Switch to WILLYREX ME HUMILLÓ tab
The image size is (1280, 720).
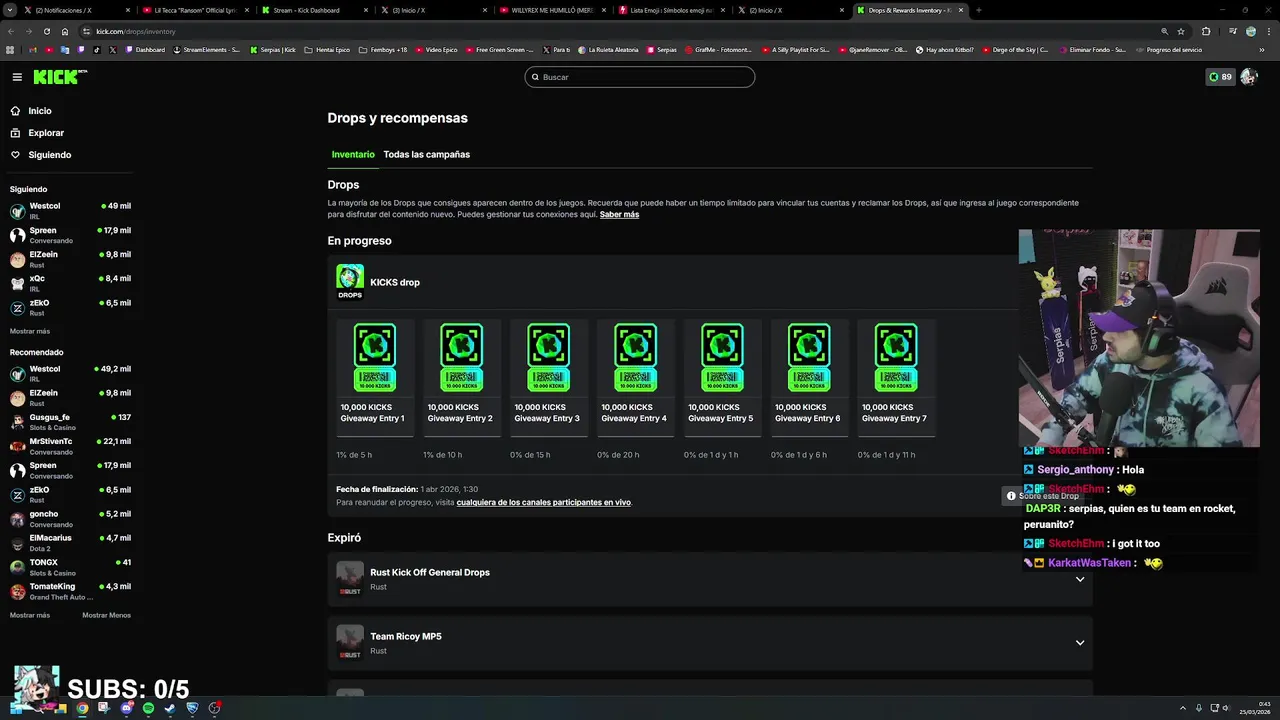[x=553, y=10]
